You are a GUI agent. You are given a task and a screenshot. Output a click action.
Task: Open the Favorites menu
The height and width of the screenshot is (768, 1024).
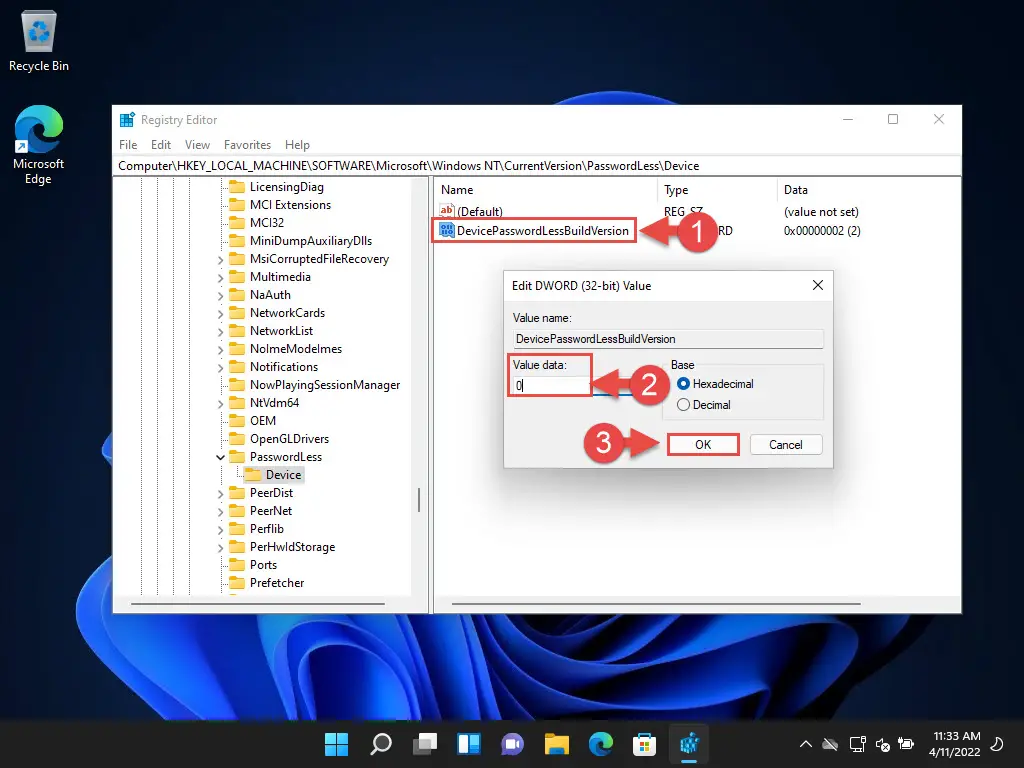[247, 144]
